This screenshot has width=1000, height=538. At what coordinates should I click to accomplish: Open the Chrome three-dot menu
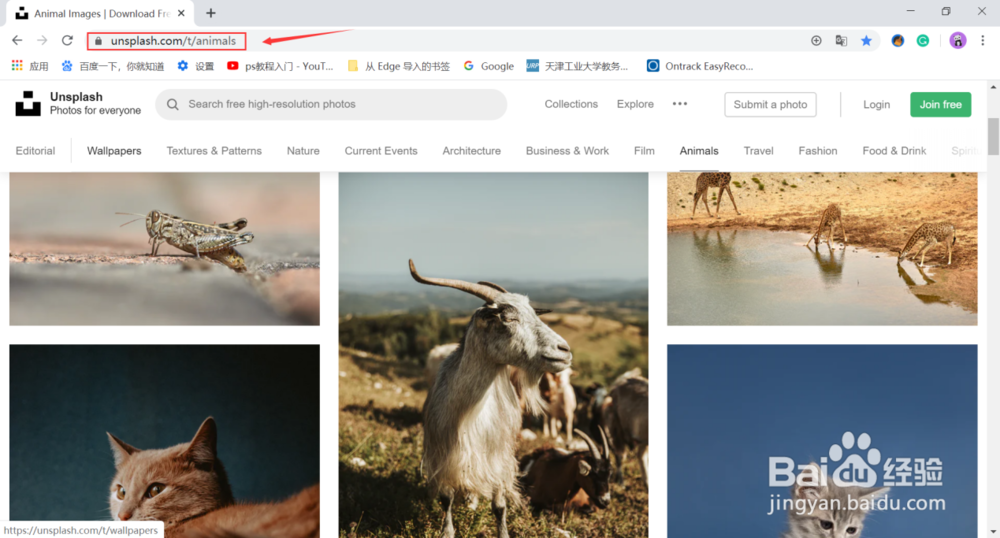click(983, 41)
